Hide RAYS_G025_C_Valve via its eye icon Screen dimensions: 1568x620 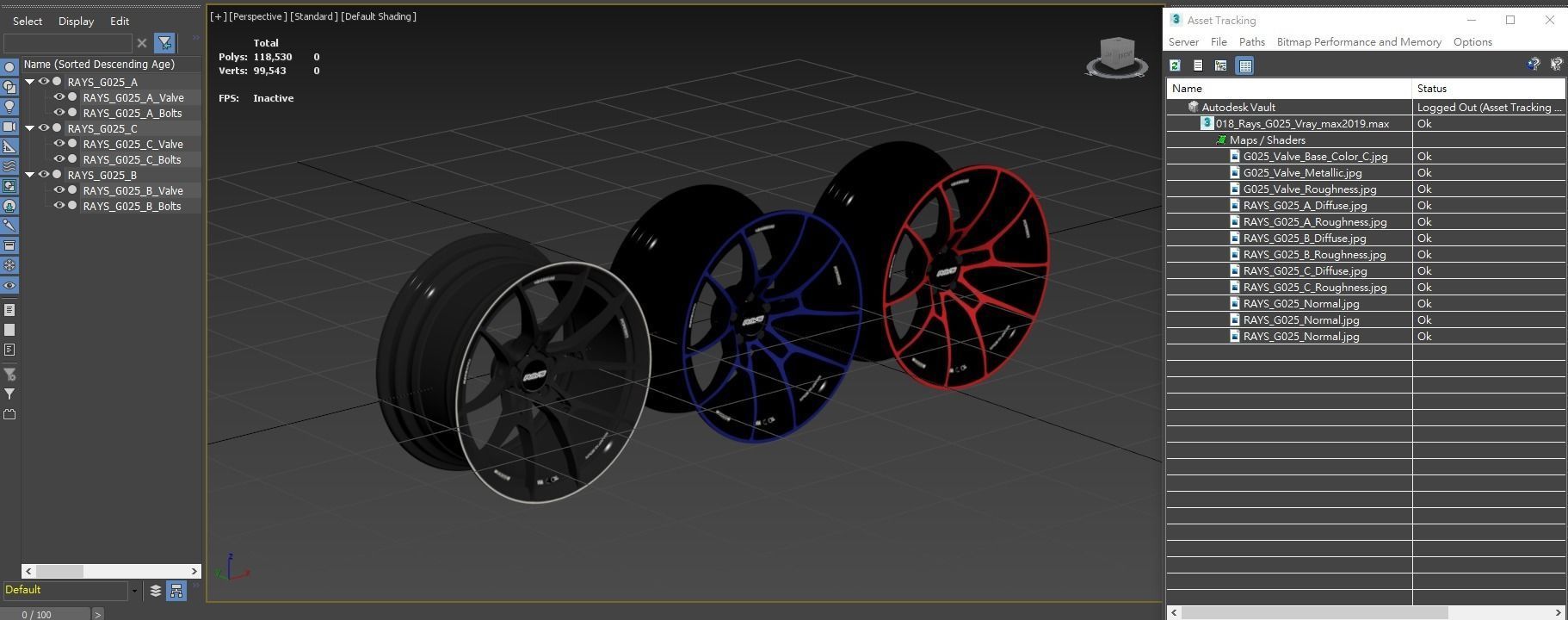tap(59, 144)
